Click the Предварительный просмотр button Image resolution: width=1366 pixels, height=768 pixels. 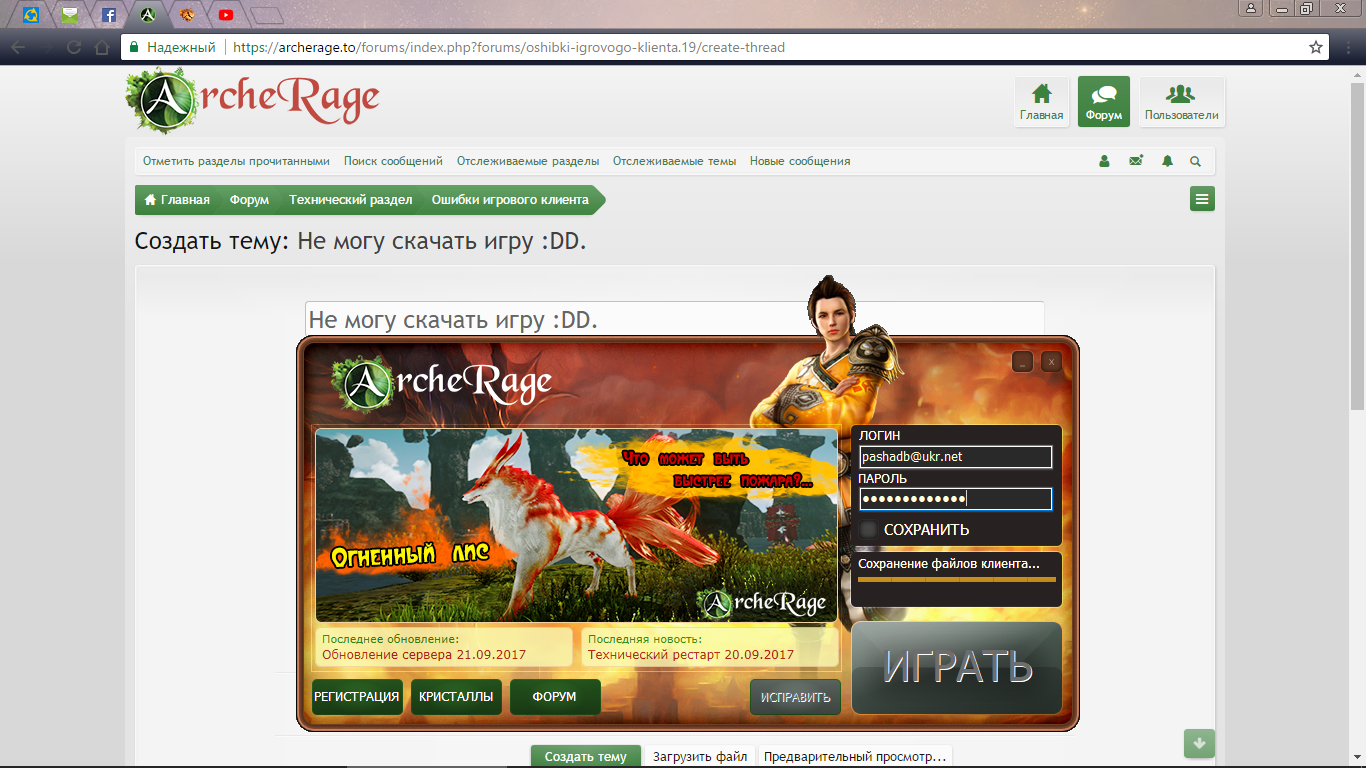(855, 757)
